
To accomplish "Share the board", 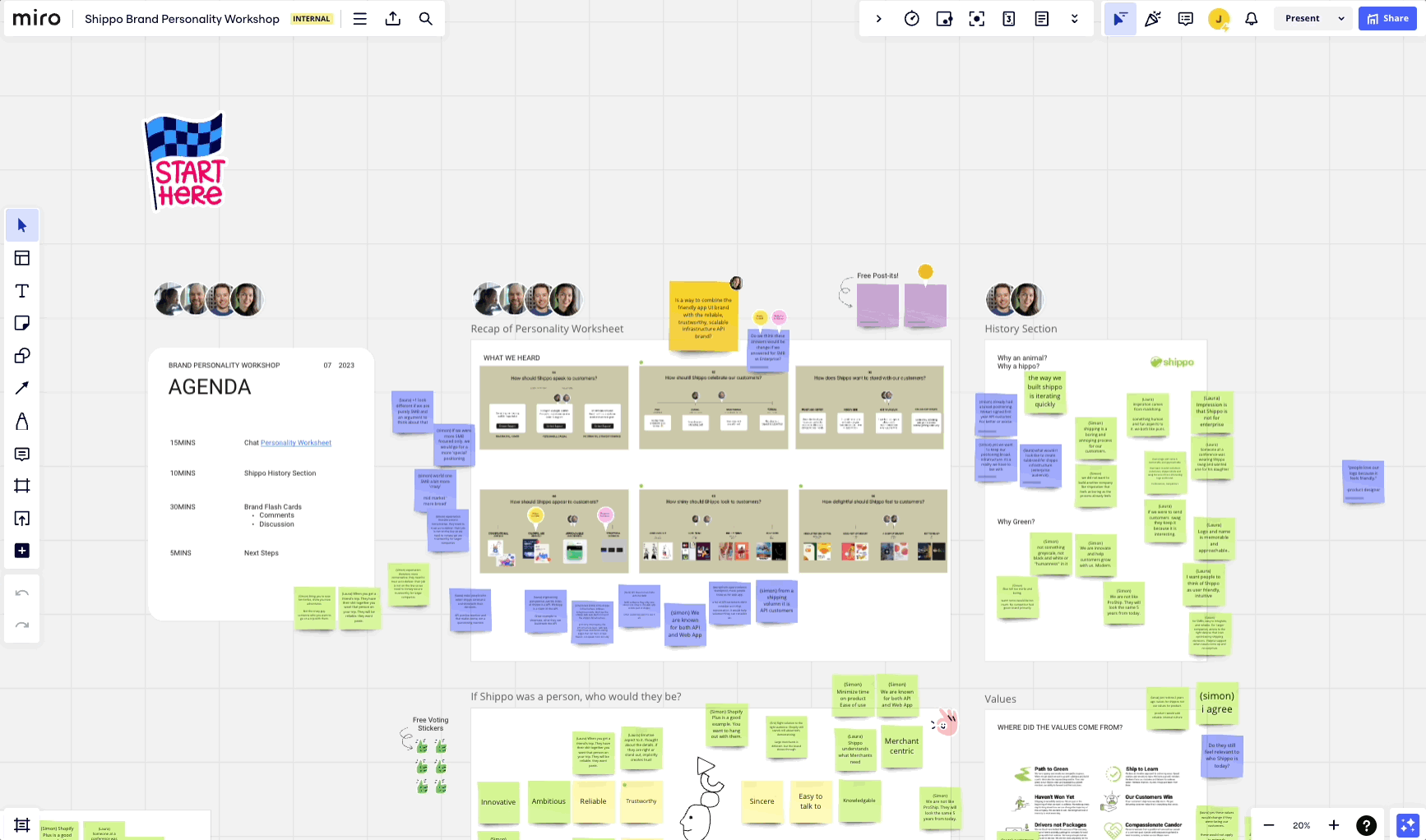I will (1387, 18).
